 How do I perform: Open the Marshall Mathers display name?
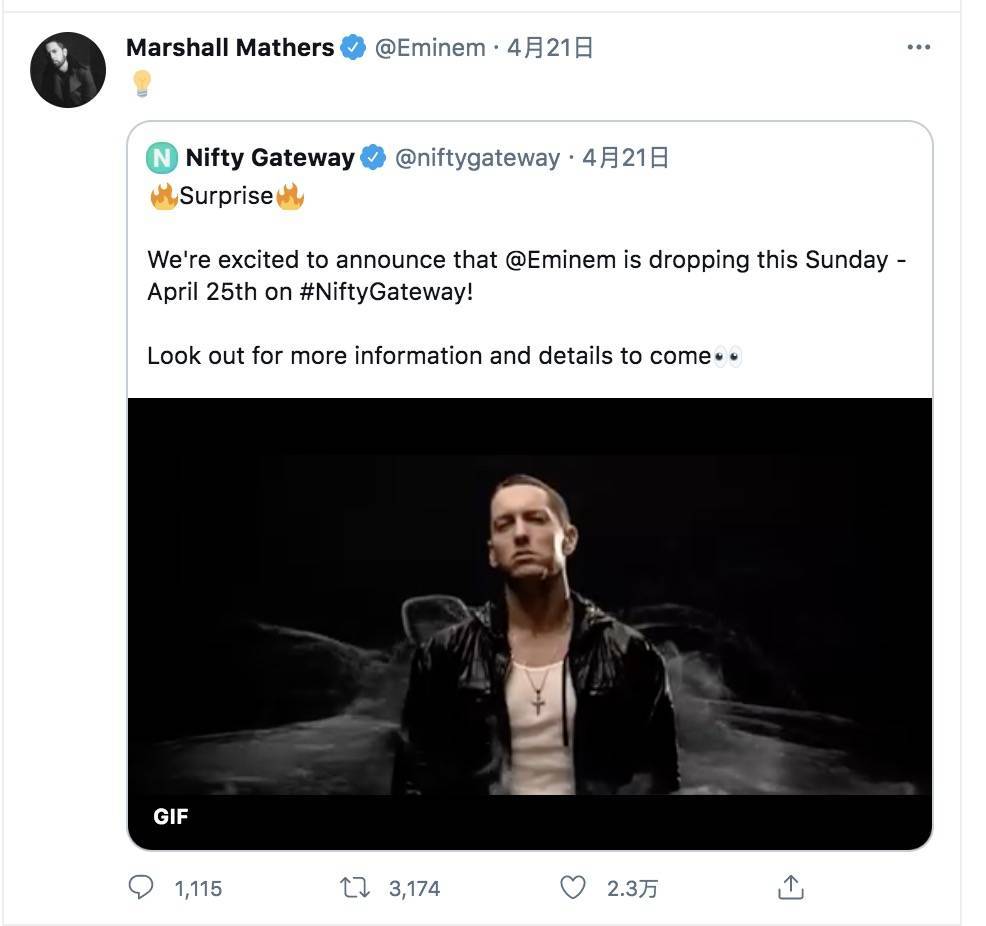[230, 48]
